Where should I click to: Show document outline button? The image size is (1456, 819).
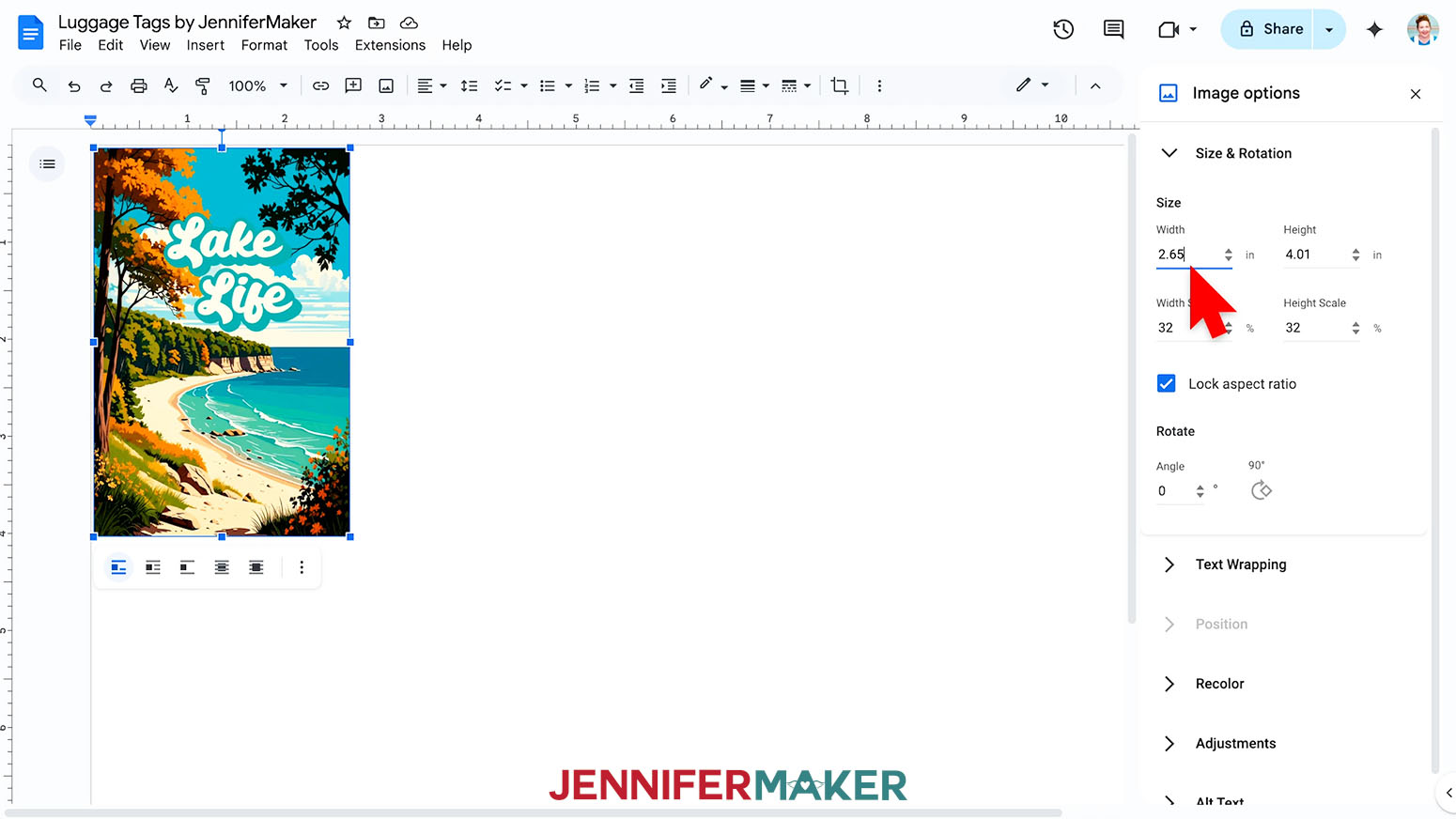pyautogui.click(x=47, y=164)
